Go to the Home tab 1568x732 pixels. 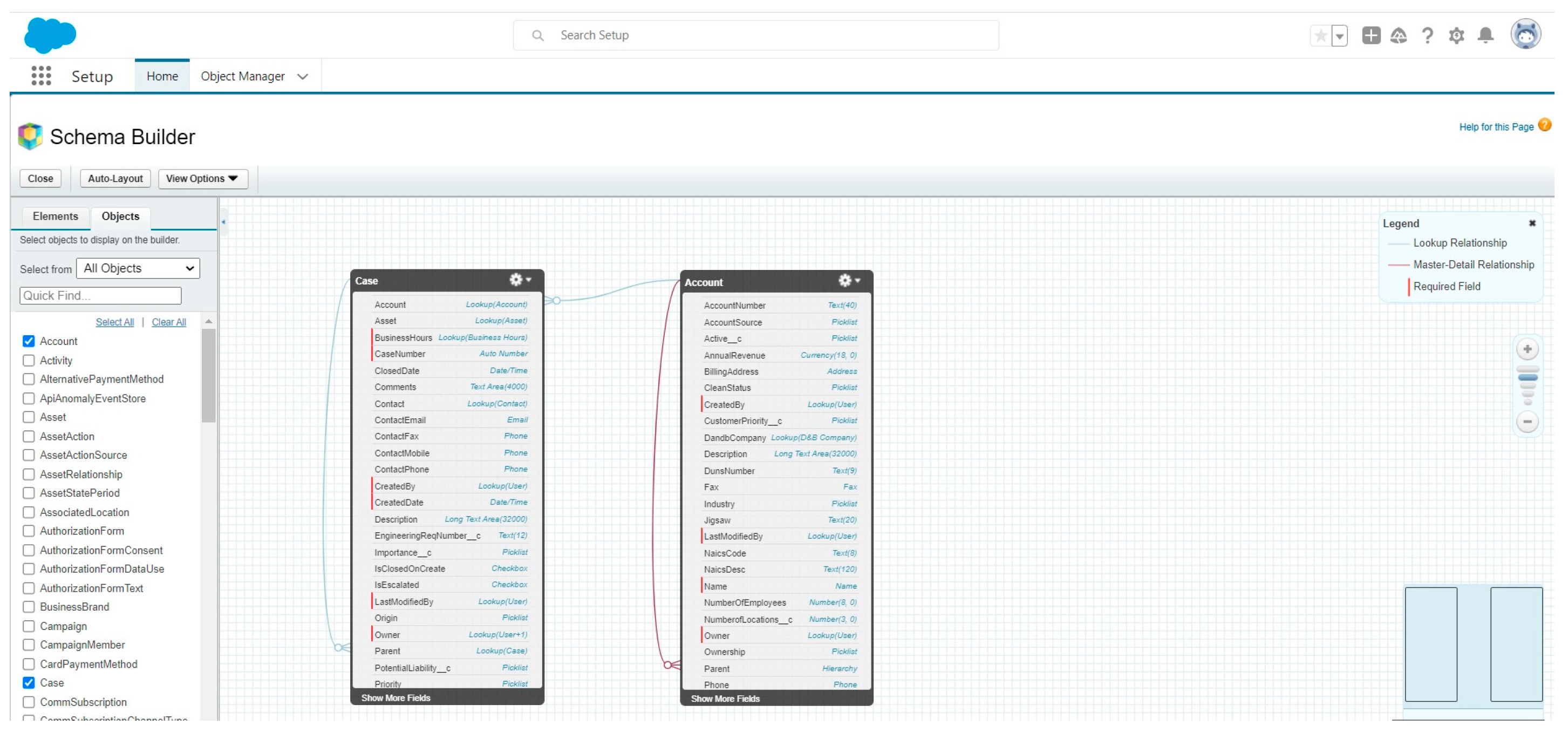point(162,77)
